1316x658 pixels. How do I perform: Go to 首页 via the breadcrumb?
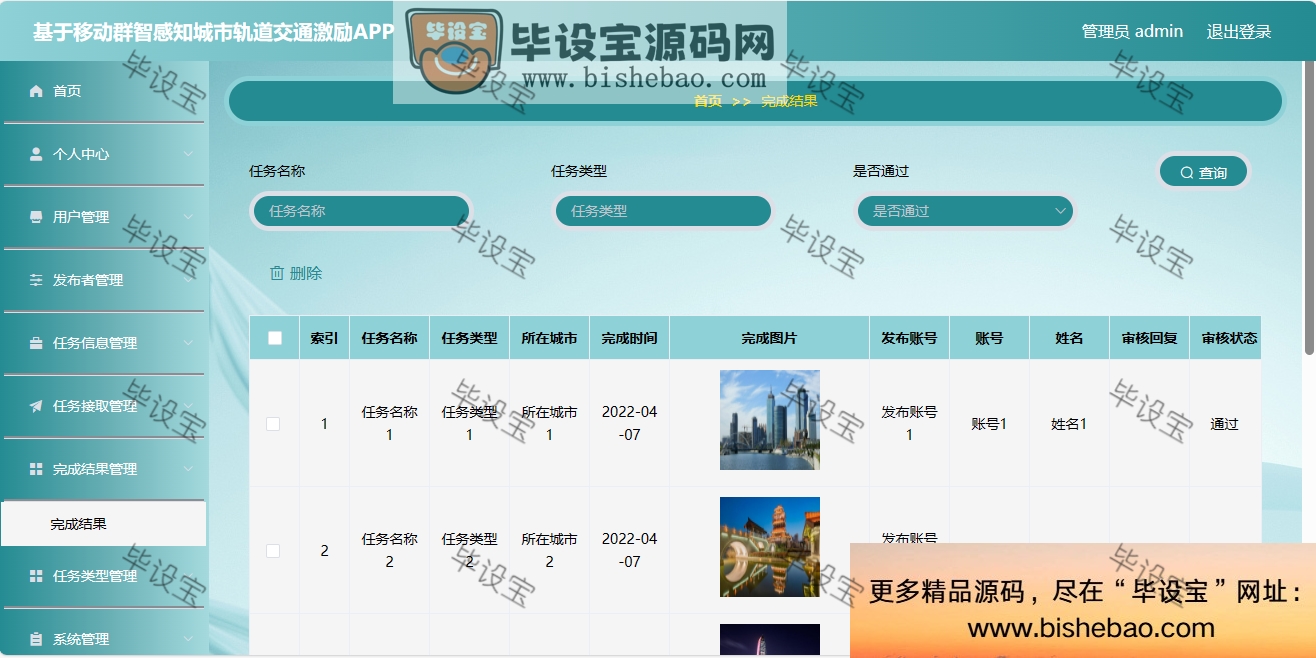coord(708,101)
